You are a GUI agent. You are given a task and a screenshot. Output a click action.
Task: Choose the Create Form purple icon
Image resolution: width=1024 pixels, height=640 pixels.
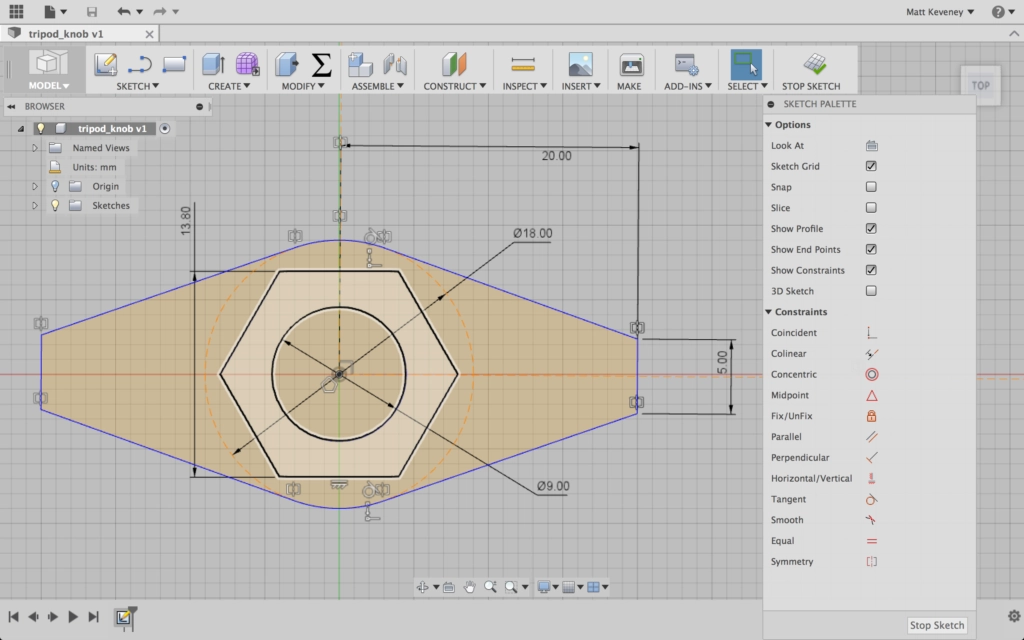(x=248, y=64)
